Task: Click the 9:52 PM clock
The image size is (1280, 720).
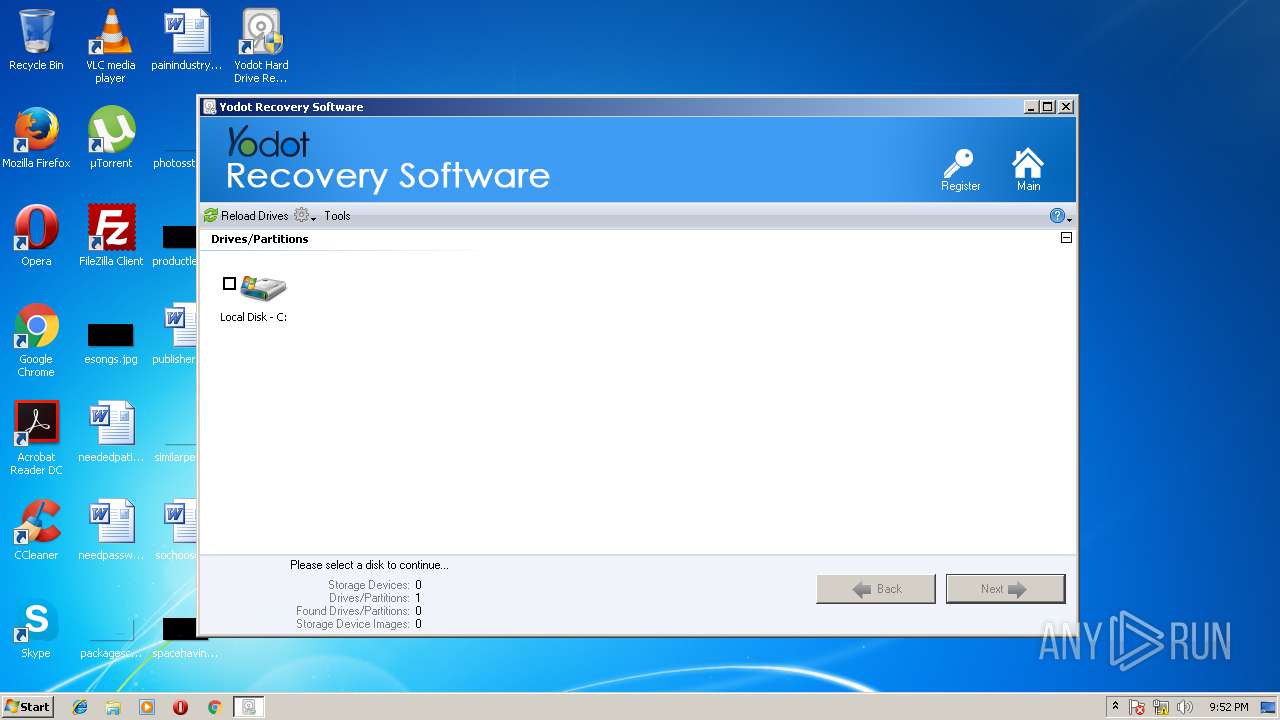Action: point(1228,707)
